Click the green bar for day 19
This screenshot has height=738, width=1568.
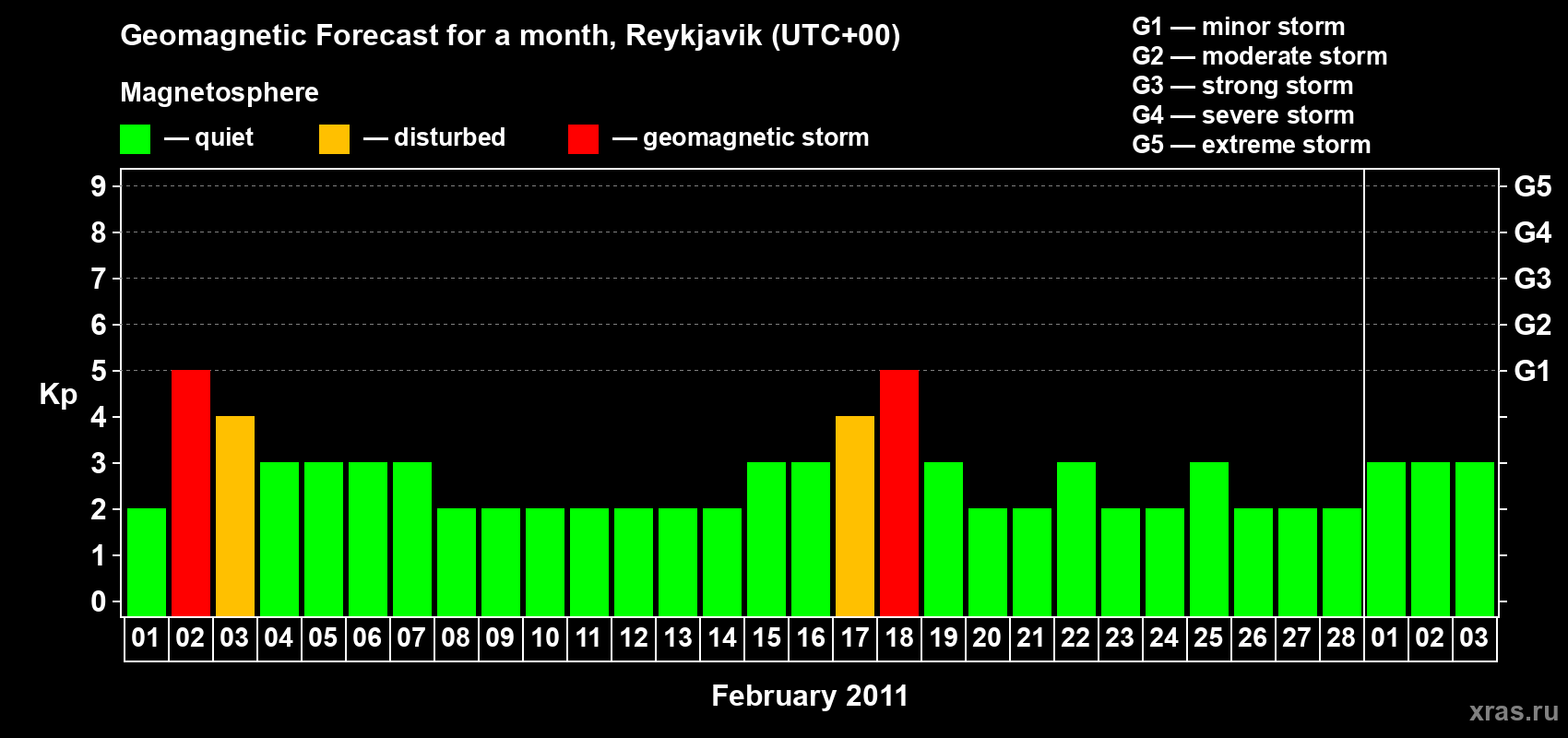944,539
